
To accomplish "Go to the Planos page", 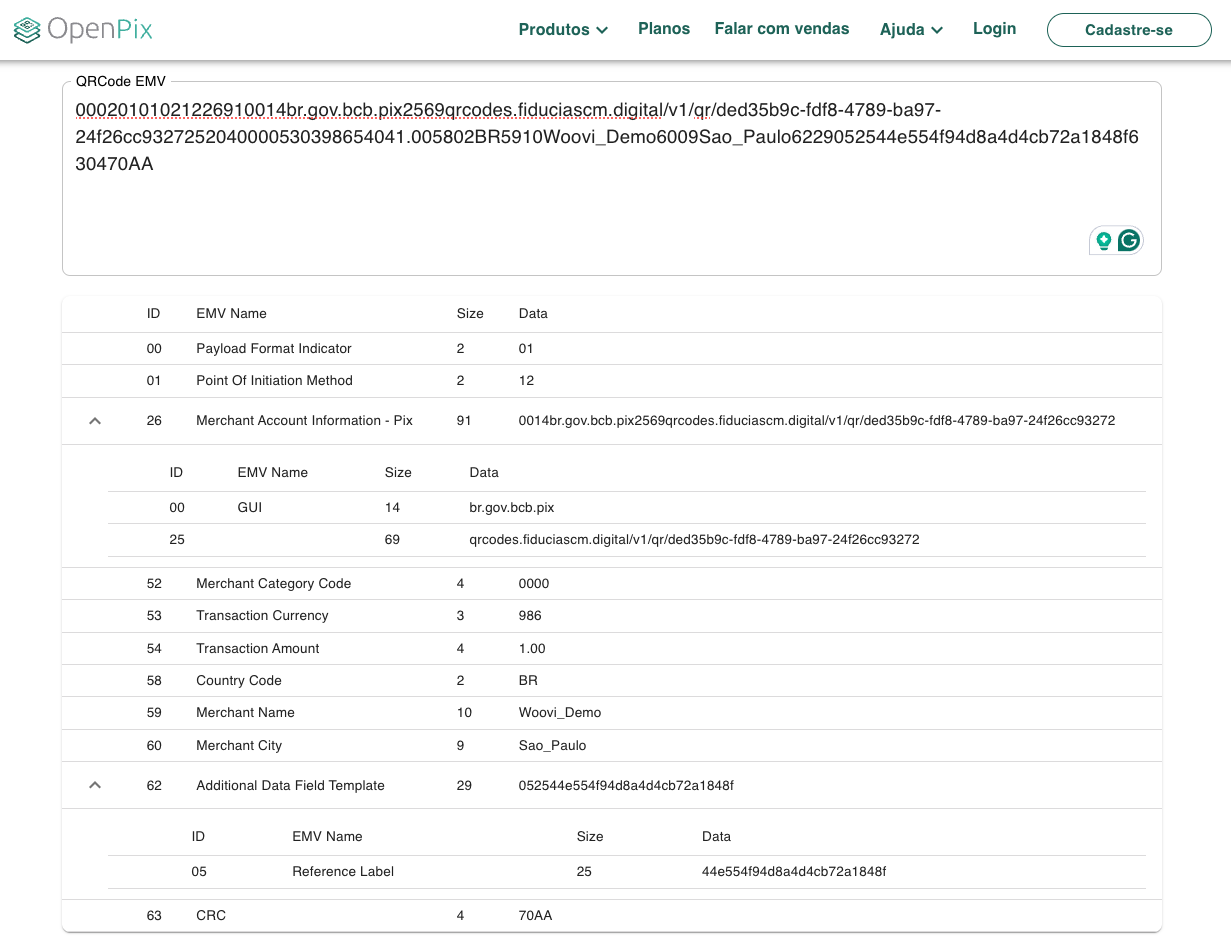I will [x=664, y=29].
